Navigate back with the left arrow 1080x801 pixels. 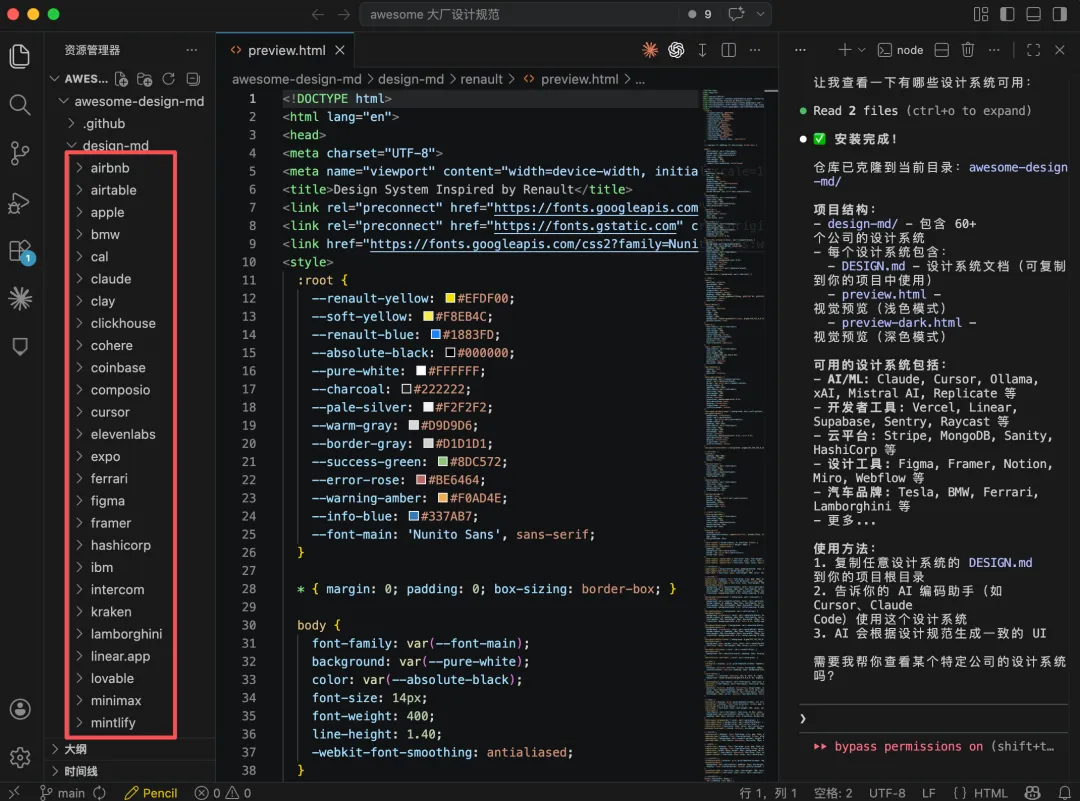318,14
